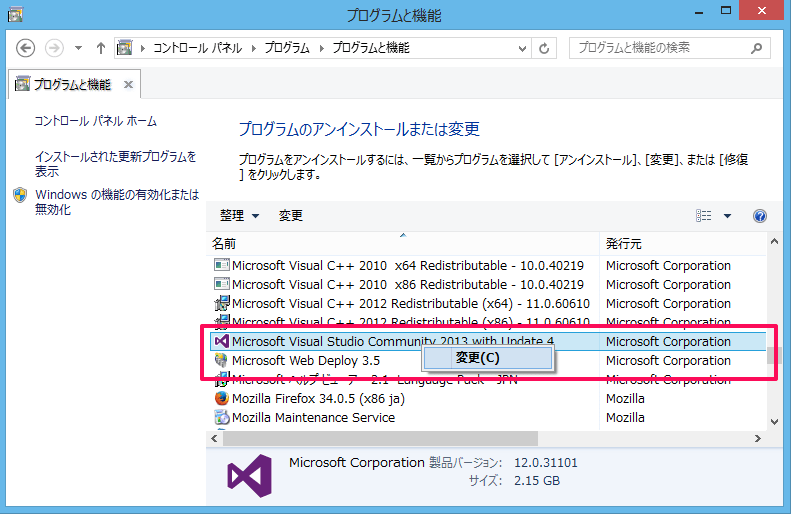791x514 pixels.
Task: Select Microsoft Visual Studio Community 2013 row
Action: coord(487,341)
